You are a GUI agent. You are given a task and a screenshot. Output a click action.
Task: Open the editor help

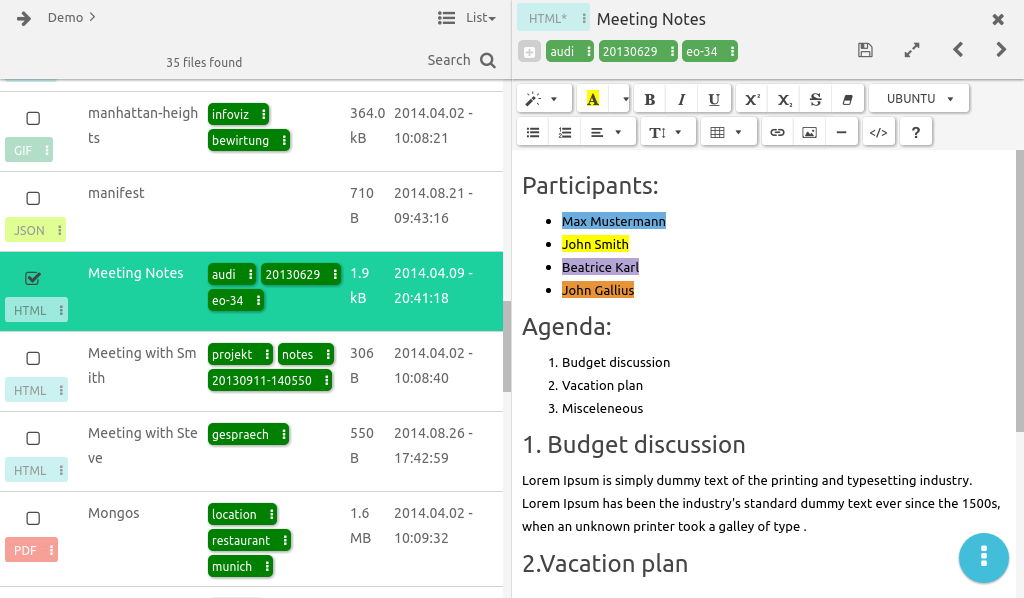click(915, 131)
